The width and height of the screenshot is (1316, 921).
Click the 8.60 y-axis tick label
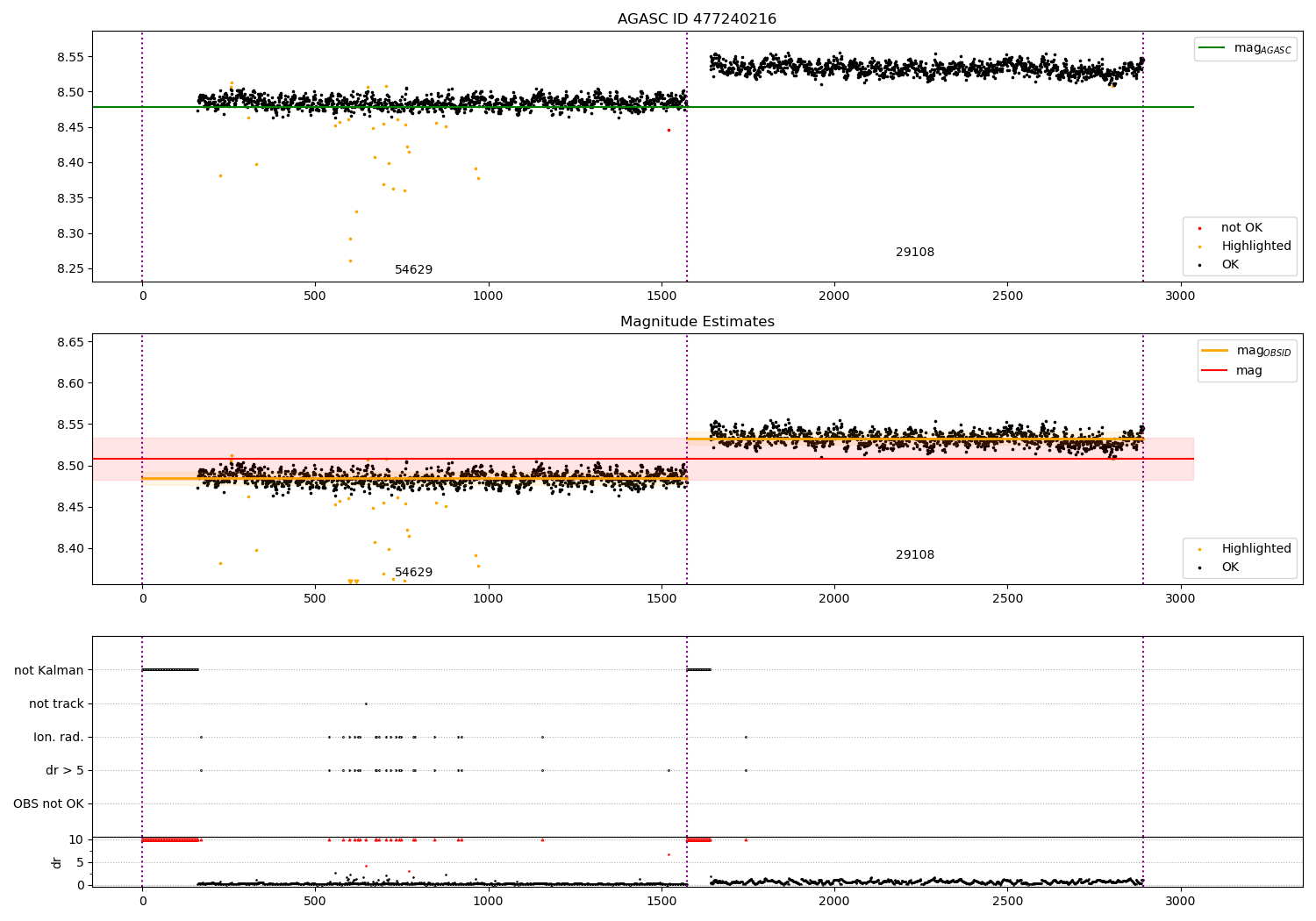(x=69, y=383)
